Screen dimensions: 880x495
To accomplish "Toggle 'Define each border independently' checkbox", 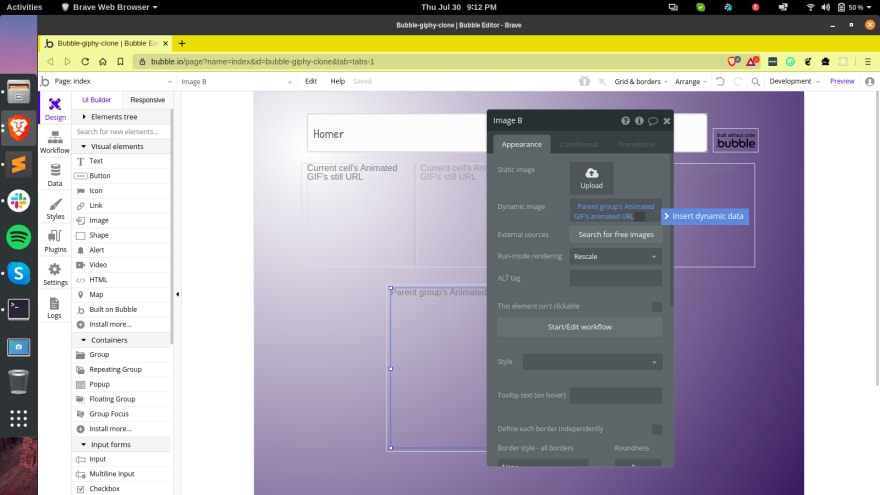I will (x=657, y=429).
